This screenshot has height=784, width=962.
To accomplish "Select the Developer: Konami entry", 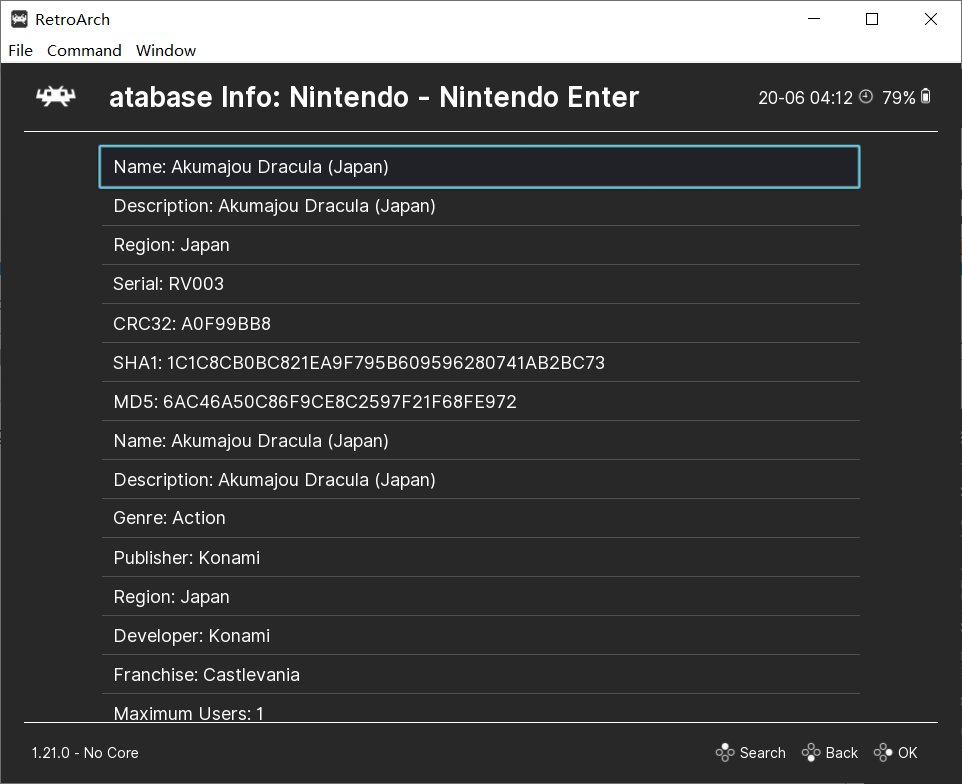I will (x=480, y=636).
